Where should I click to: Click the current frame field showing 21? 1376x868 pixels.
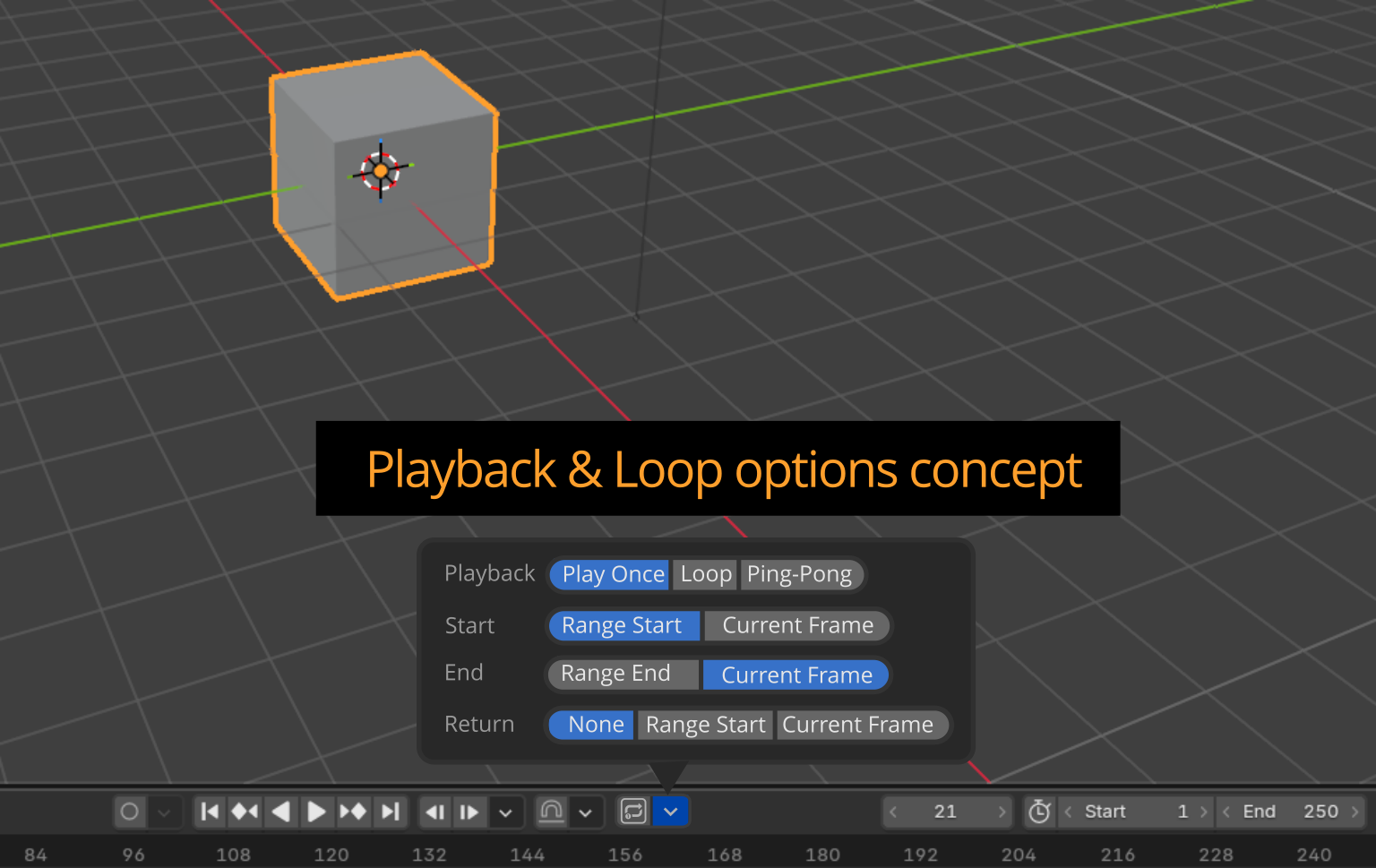(946, 812)
